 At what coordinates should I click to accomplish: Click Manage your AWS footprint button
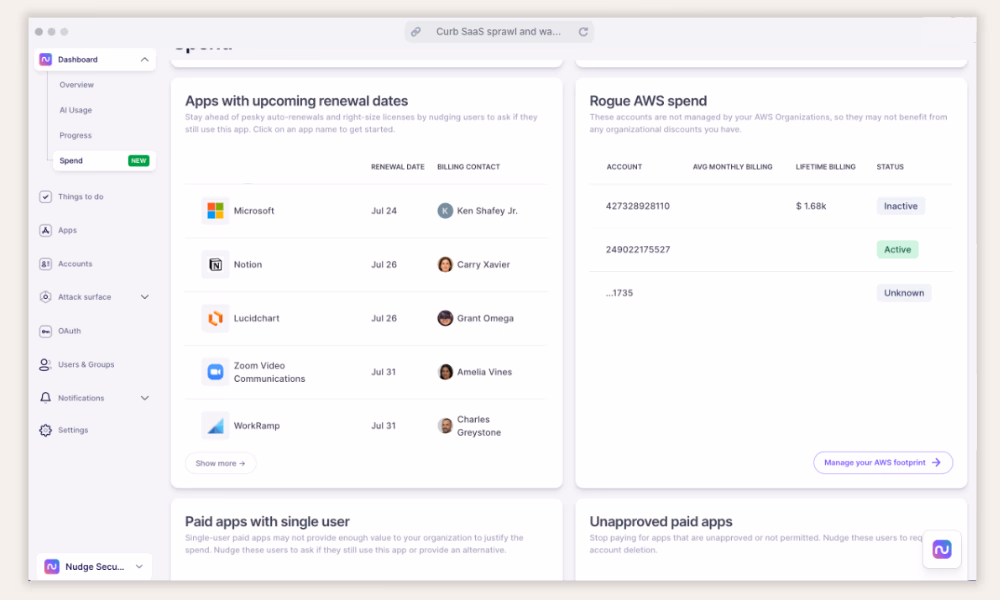(882, 463)
